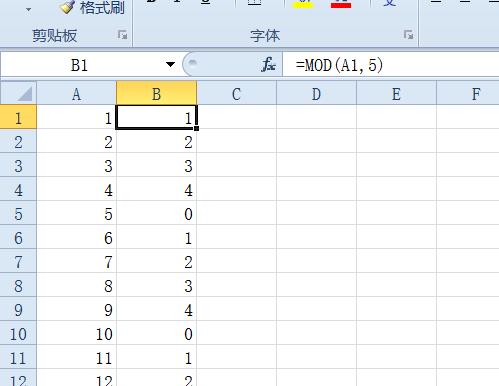The height and width of the screenshot is (386, 499).
Task: Click the yellow fill color swatch
Action: pos(302,4)
